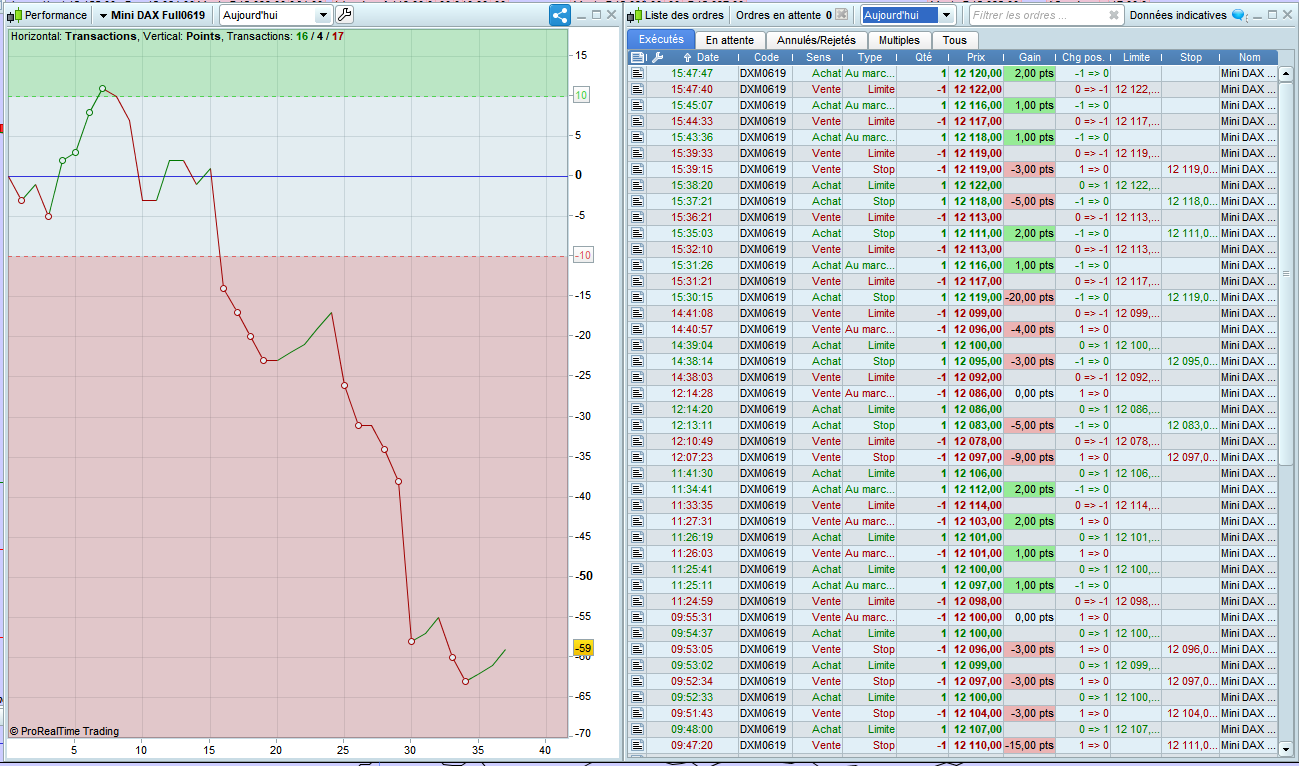Sort by the Stop column header
The image size is (1299, 766).
point(1190,58)
